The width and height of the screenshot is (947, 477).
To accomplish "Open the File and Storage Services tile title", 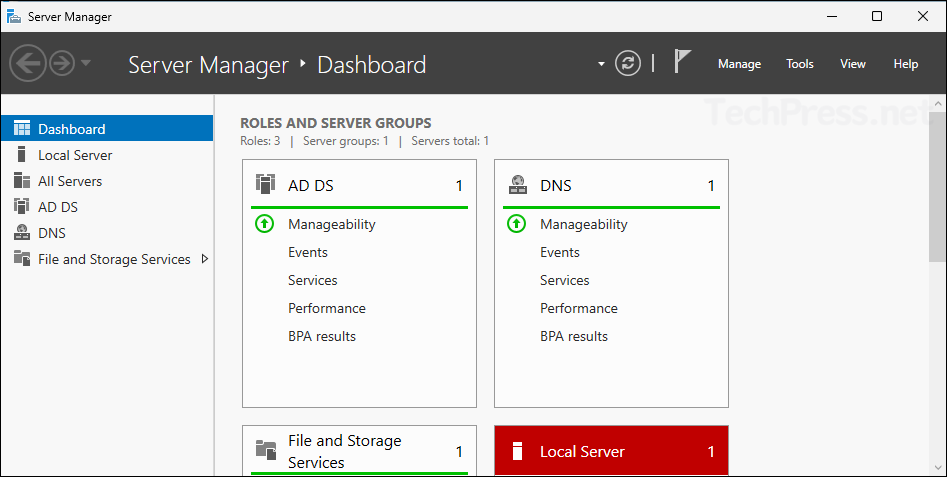I will pyautogui.click(x=344, y=452).
